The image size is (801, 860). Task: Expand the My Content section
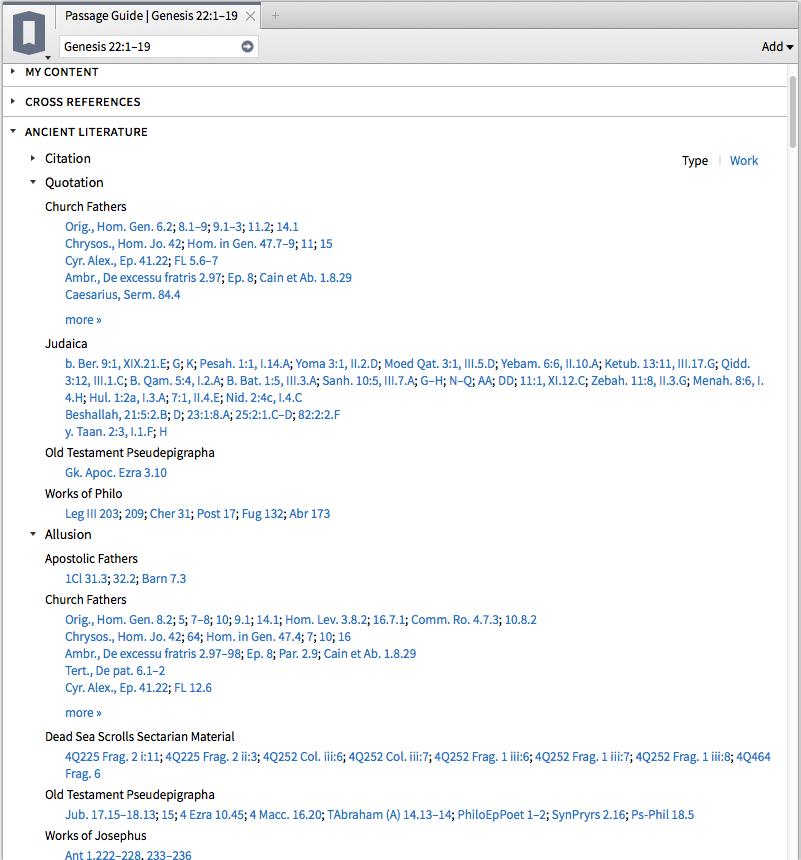coord(13,72)
